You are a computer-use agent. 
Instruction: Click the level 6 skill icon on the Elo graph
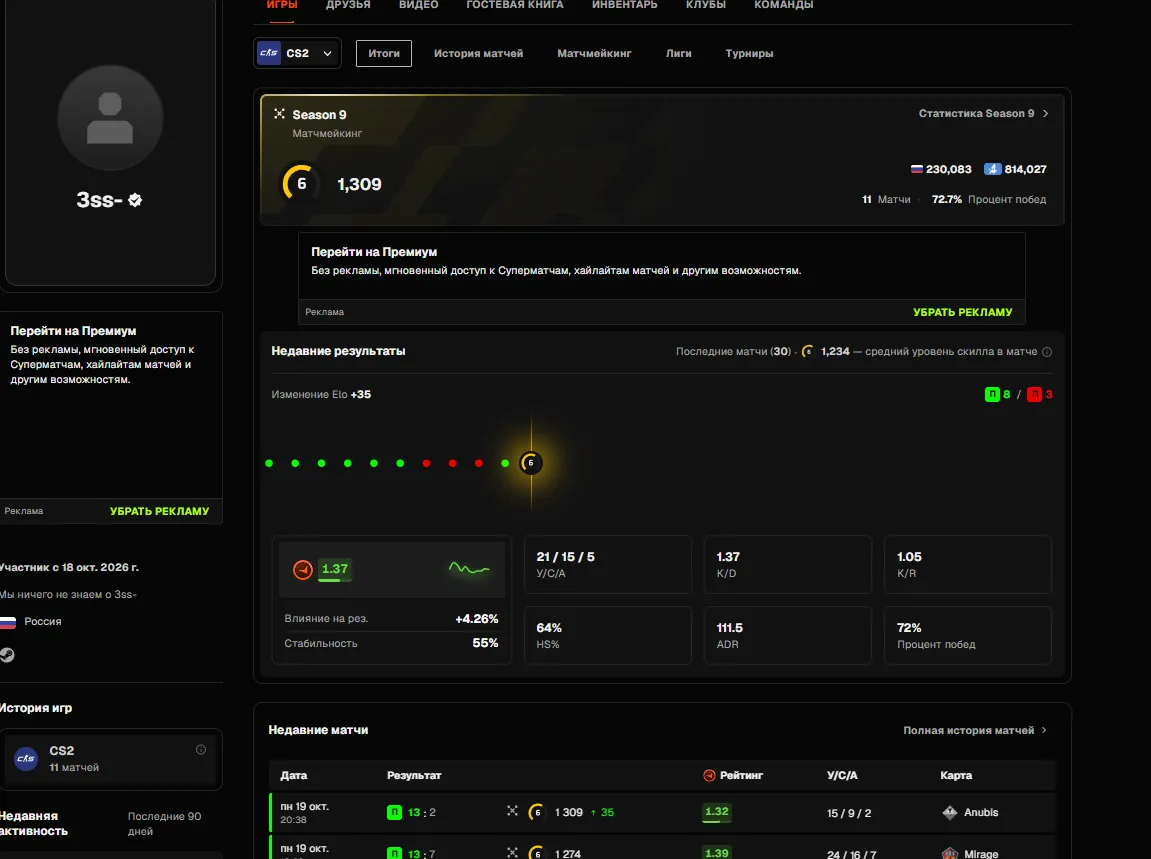[531, 463]
